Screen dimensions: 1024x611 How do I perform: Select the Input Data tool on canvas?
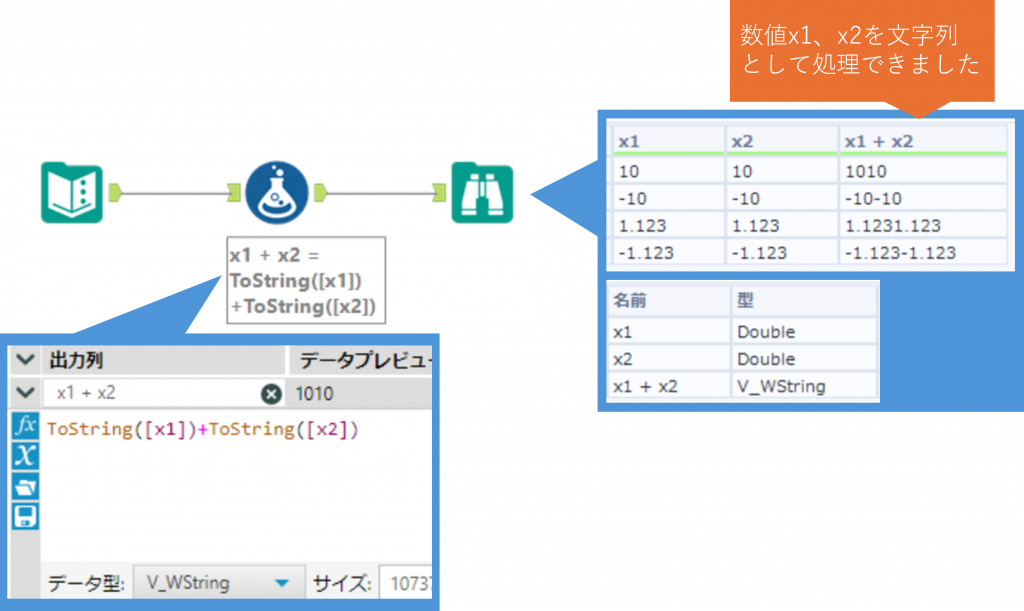click(x=73, y=192)
